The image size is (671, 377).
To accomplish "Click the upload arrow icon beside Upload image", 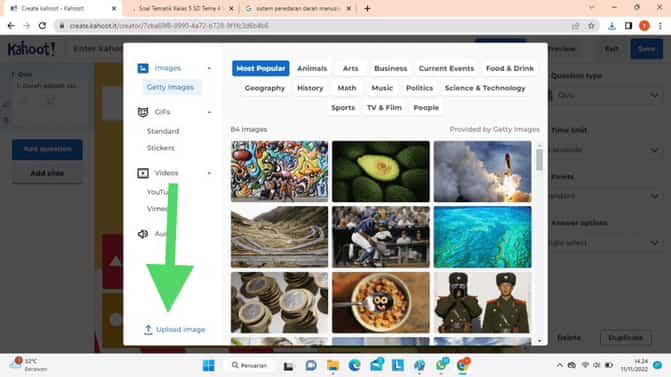I will 148,330.
